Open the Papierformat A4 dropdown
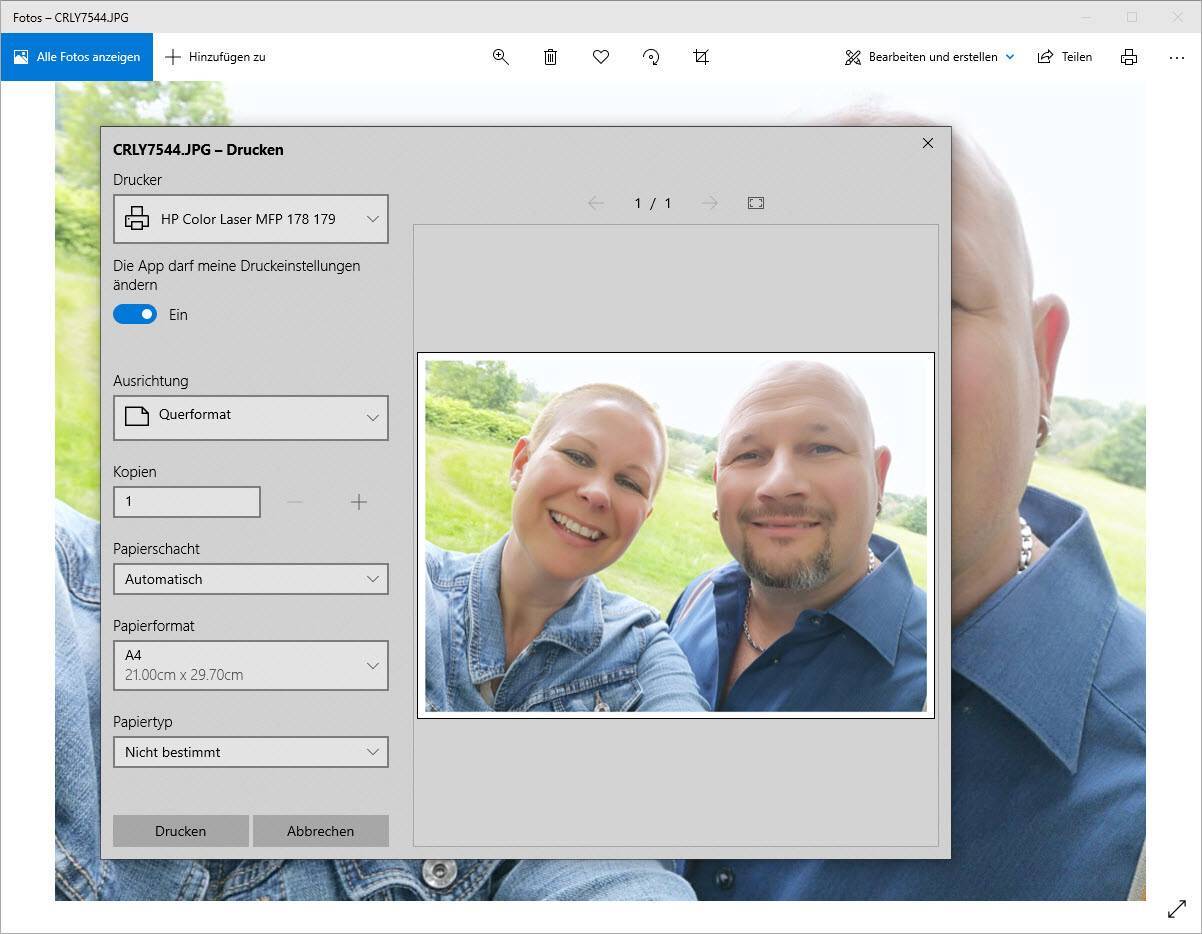The height and width of the screenshot is (934, 1202). [x=251, y=665]
